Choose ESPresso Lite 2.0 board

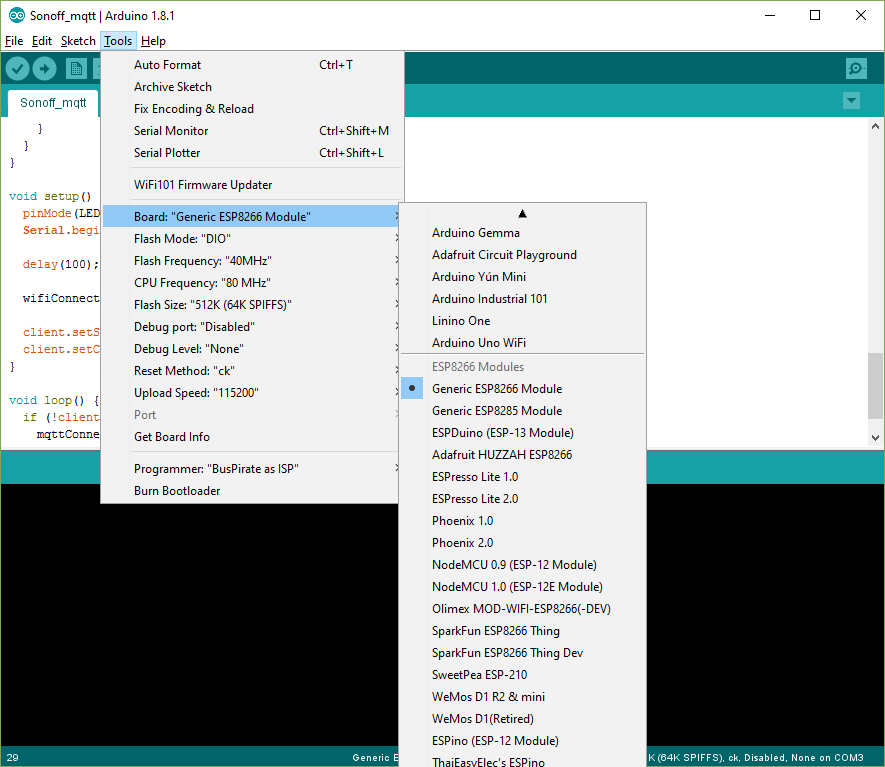[x=523, y=499]
